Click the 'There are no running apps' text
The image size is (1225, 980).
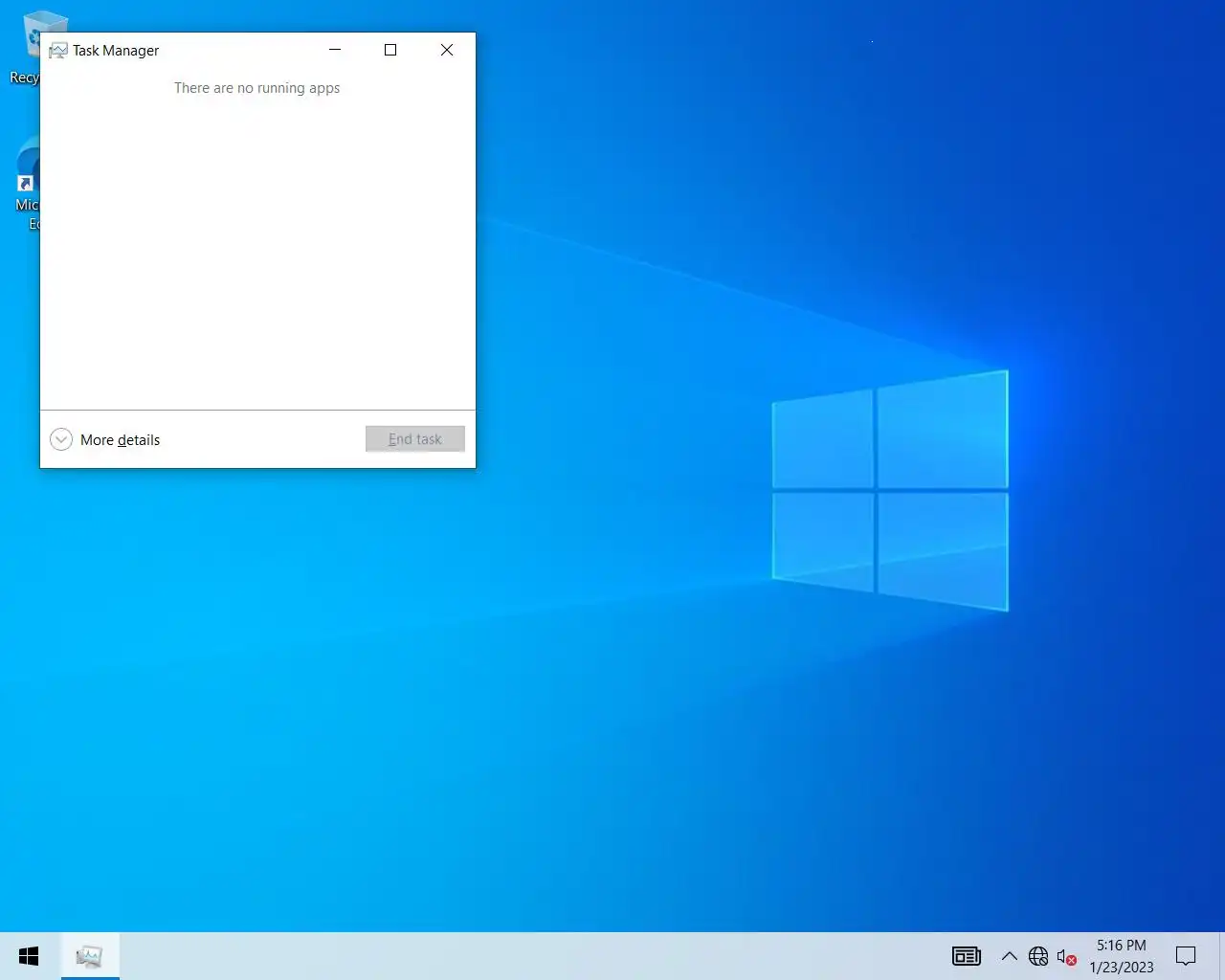(256, 88)
